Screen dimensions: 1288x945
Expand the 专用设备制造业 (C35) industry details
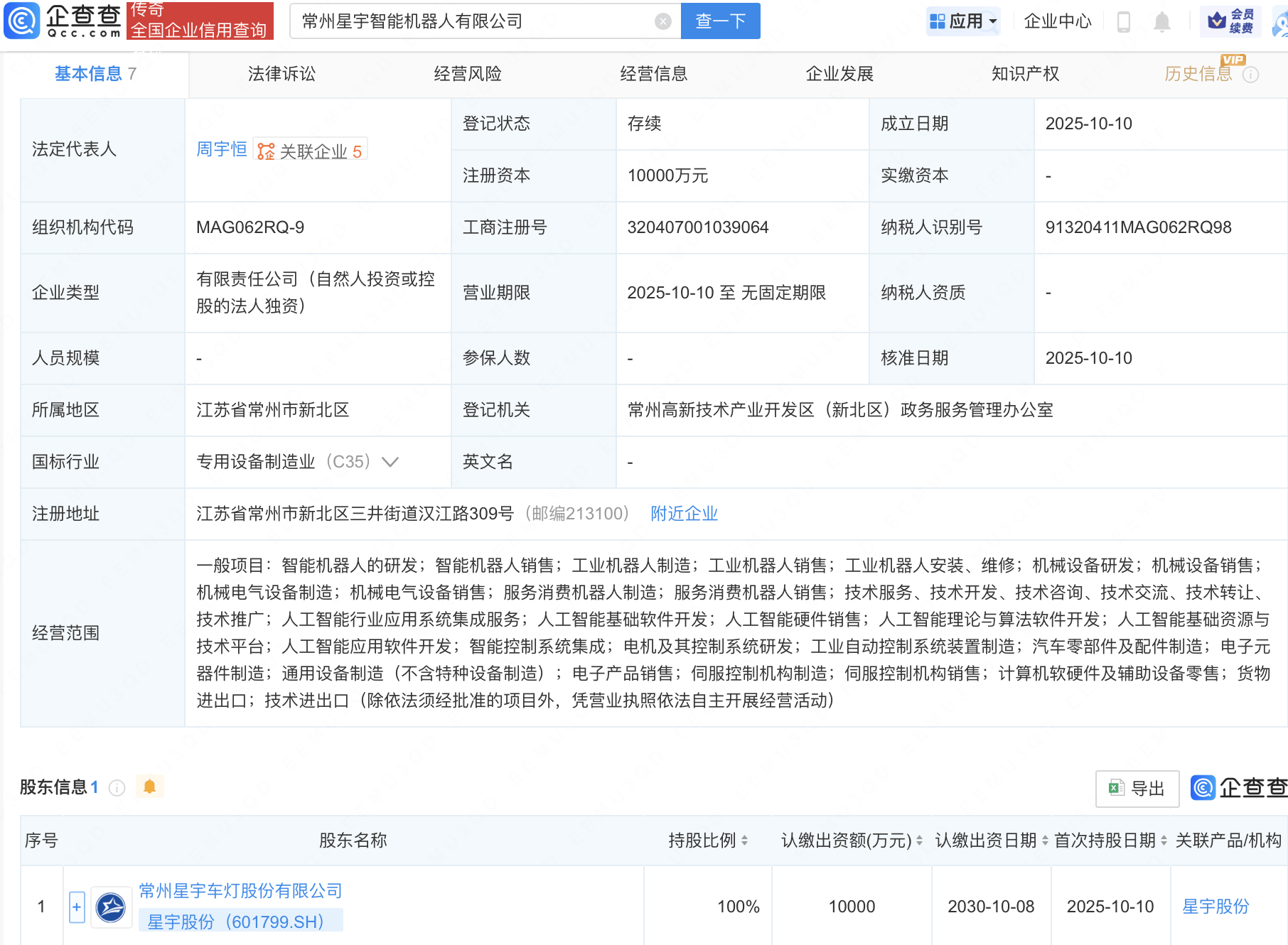click(390, 462)
